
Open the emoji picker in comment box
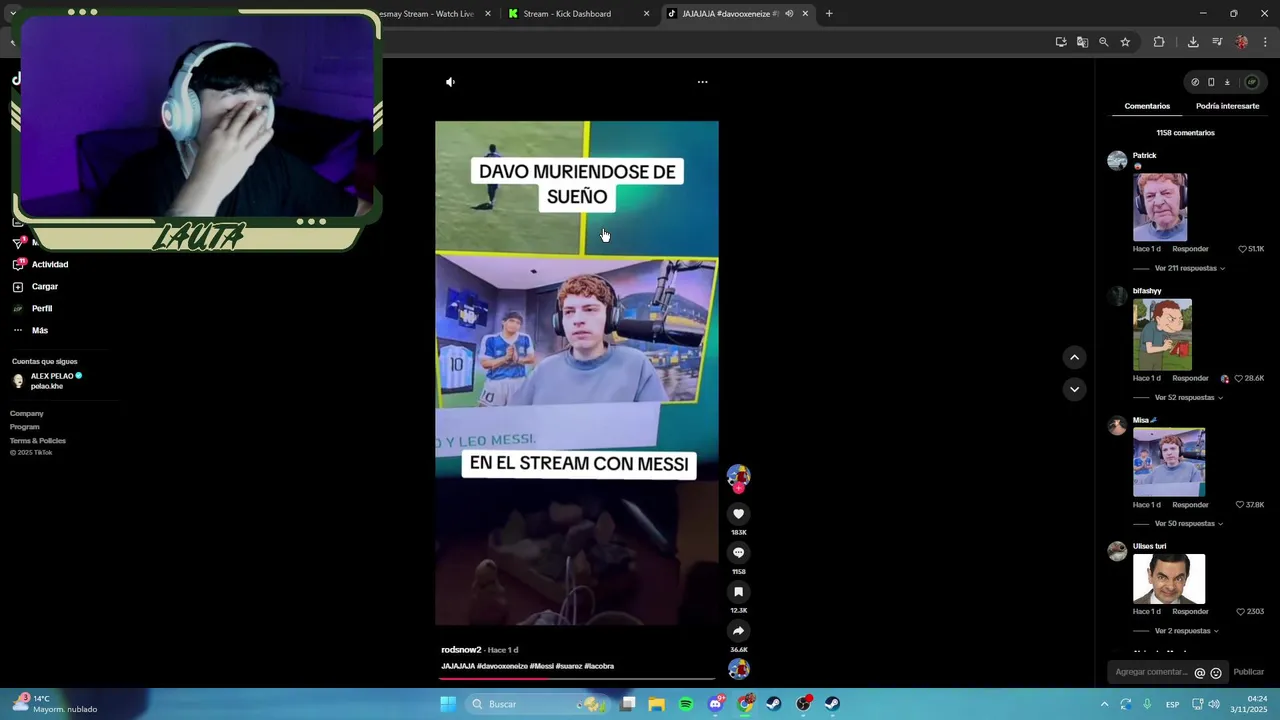click(x=1216, y=673)
